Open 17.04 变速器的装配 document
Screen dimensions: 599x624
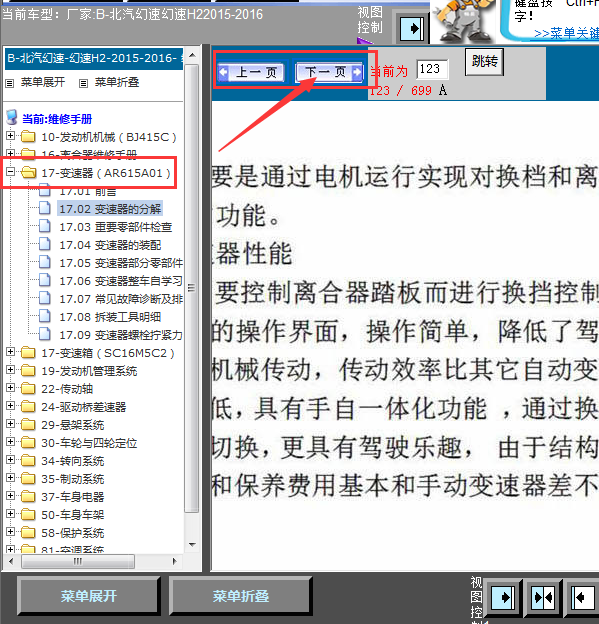[x=110, y=245]
